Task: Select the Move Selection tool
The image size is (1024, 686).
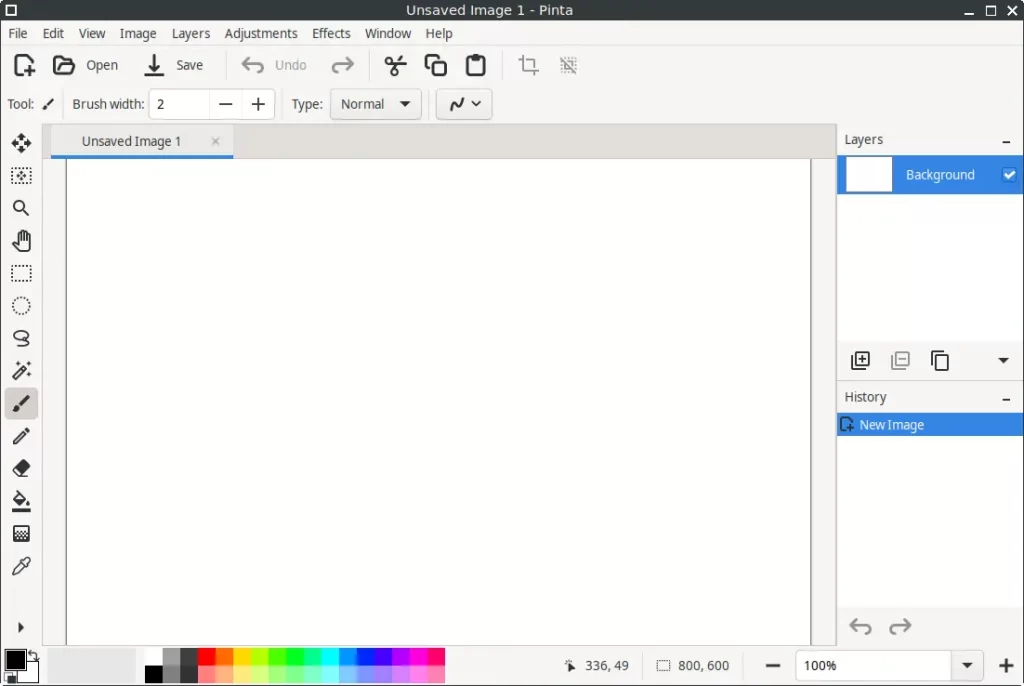Action: (21, 176)
